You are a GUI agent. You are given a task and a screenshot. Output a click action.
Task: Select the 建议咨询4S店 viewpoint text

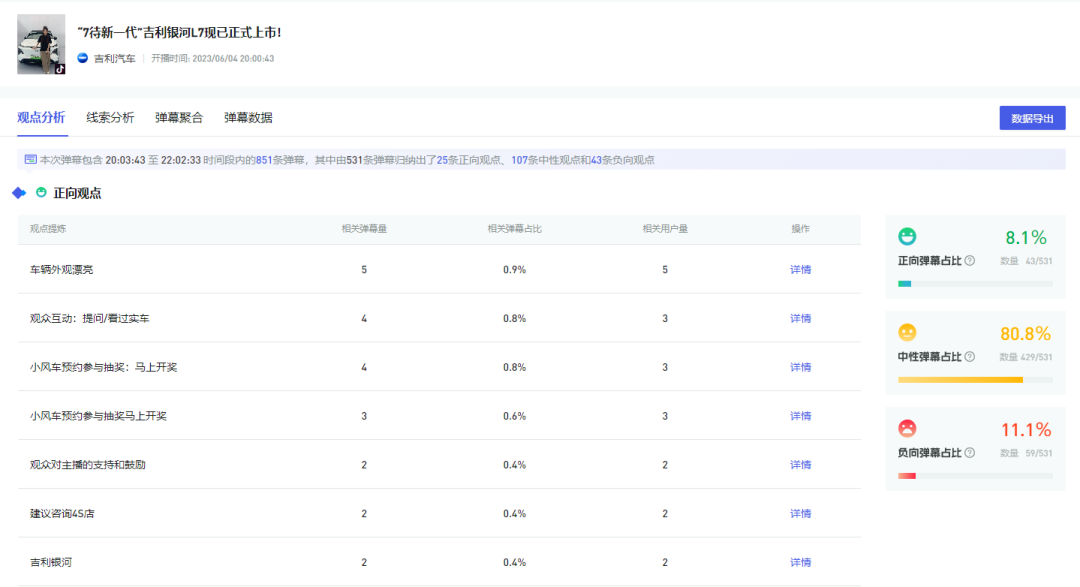pyautogui.click(x=62, y=514)
